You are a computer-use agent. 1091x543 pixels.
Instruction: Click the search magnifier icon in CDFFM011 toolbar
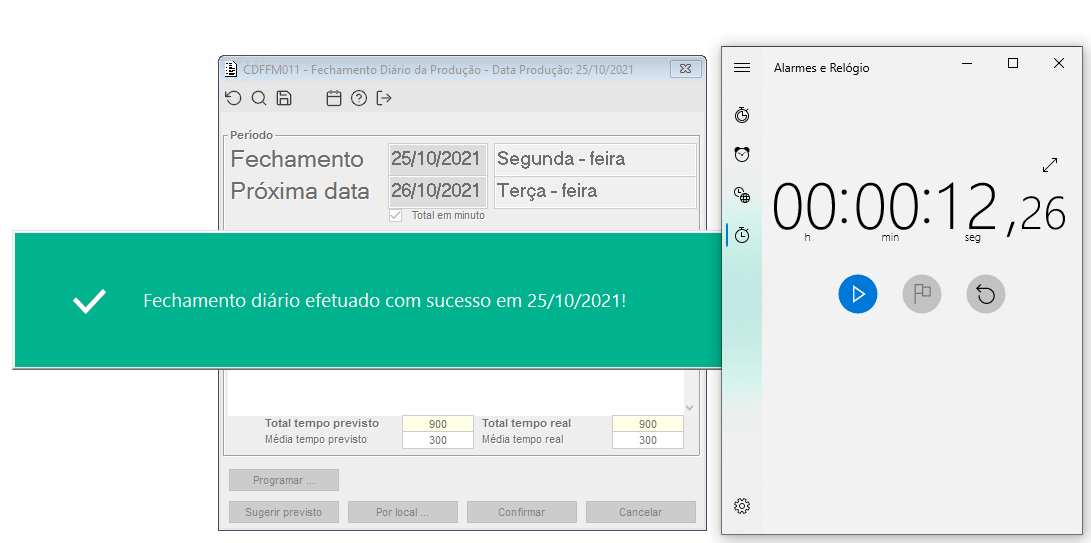click(259, 98)
